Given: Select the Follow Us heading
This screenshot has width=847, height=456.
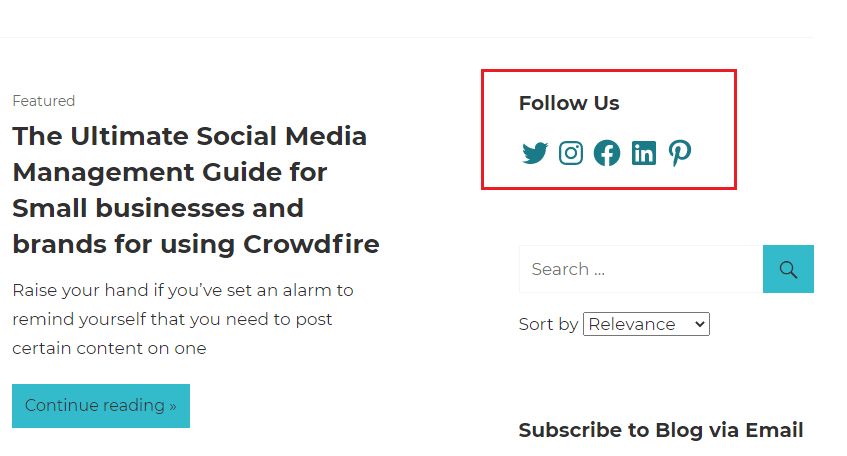Looking at the screenshot, I should click(569, 103).
